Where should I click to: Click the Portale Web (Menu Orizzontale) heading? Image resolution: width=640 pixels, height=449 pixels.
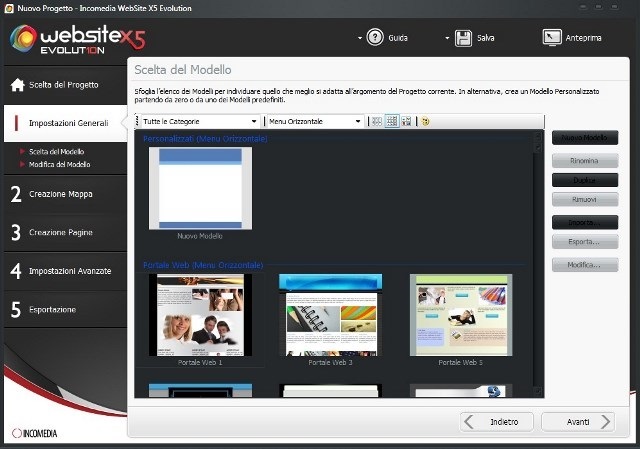click(x=203, y=265)
